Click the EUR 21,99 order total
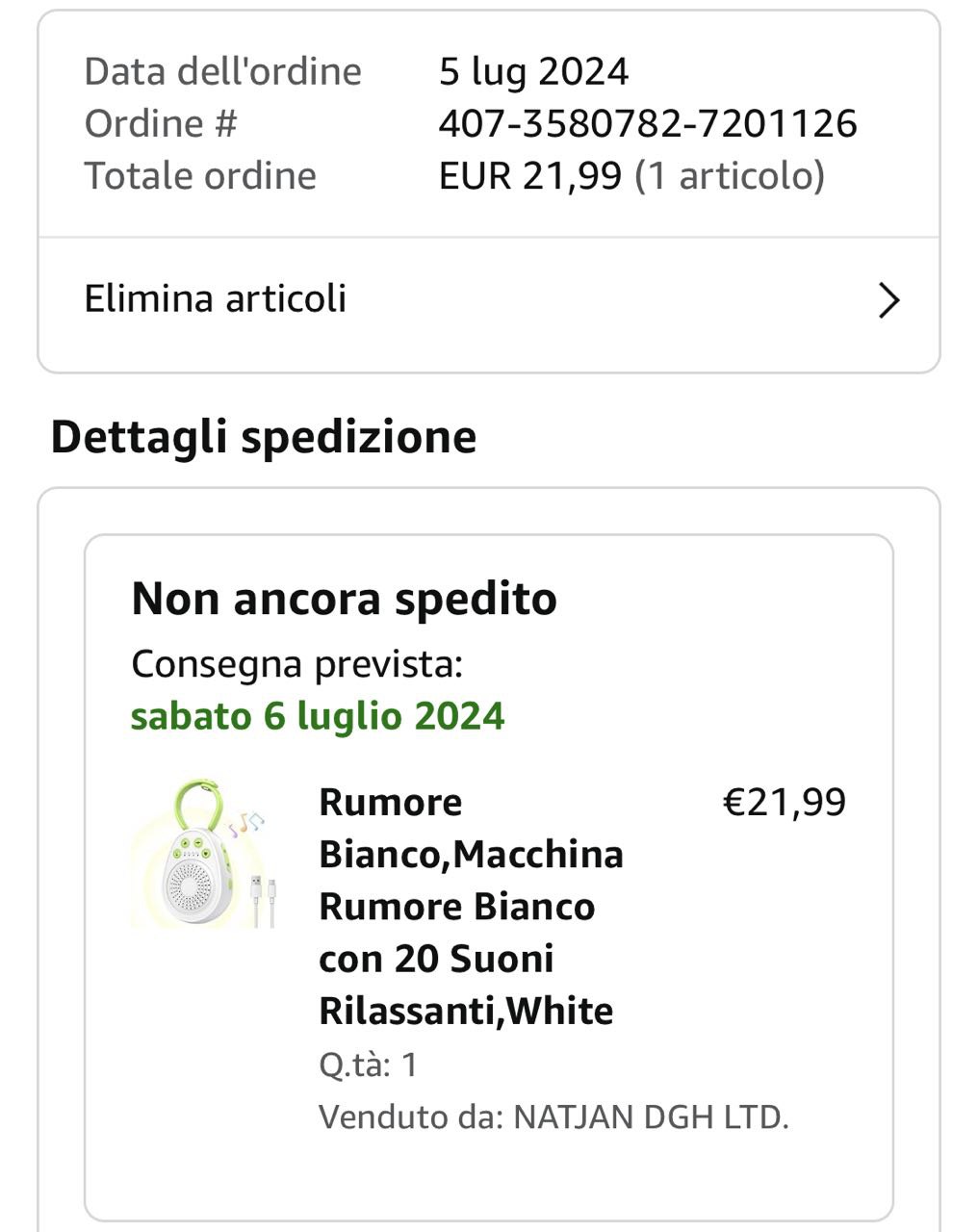The width and height of the screenshot is (978, 1232). pyautogui.click(x=530, y=176)
